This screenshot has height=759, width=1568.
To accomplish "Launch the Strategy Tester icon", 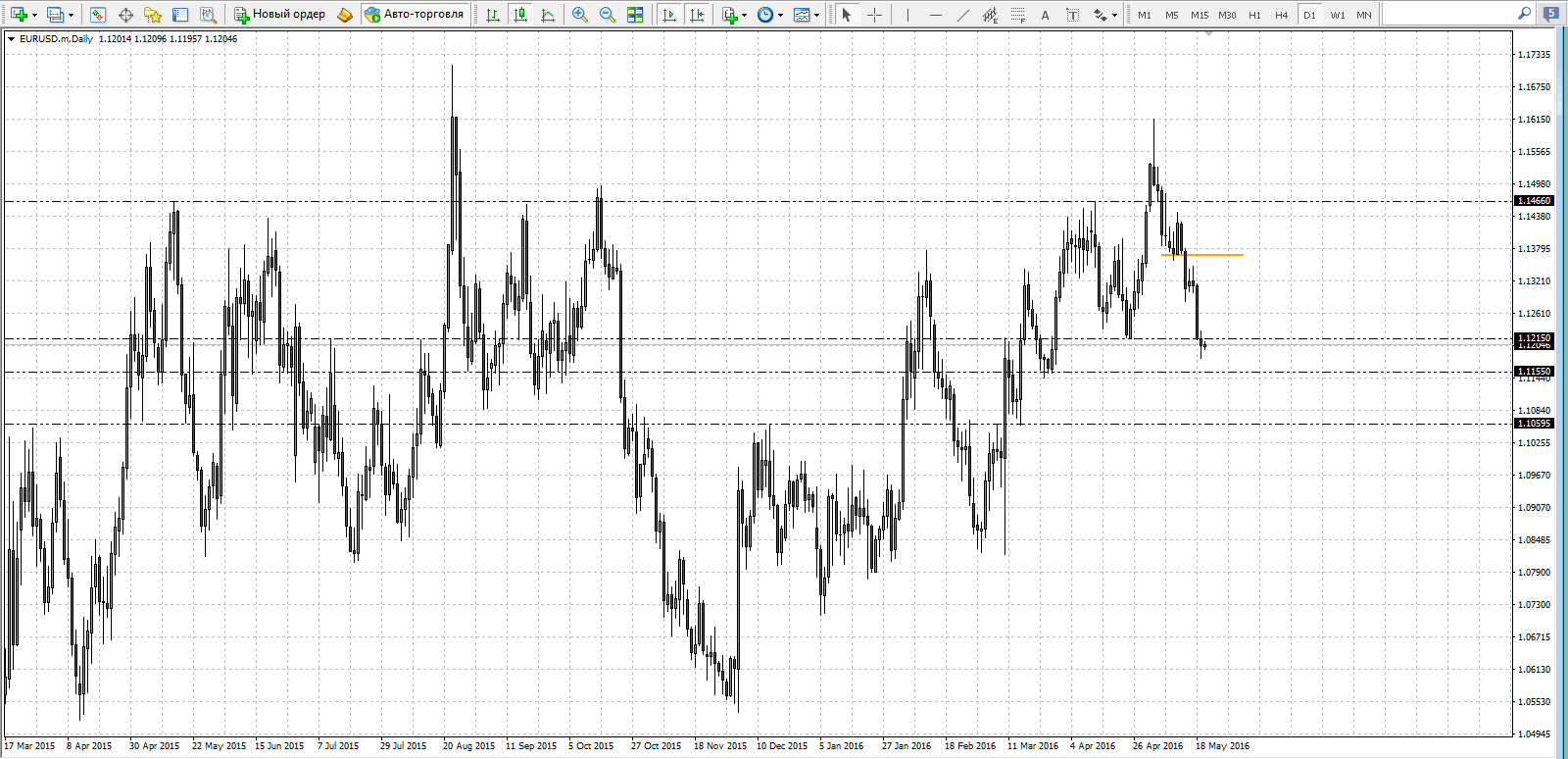I will click(x=208, y=15).
